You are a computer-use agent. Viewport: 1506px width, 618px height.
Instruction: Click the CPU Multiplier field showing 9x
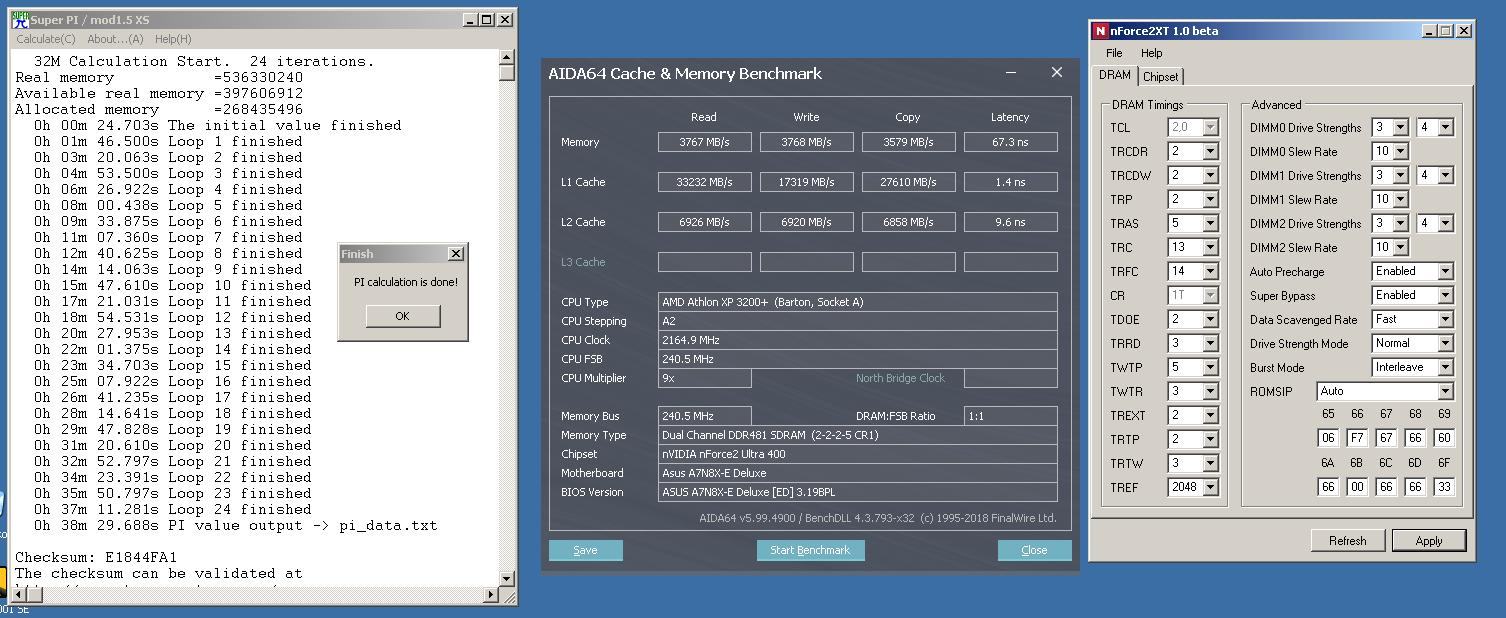pos(704,378)
